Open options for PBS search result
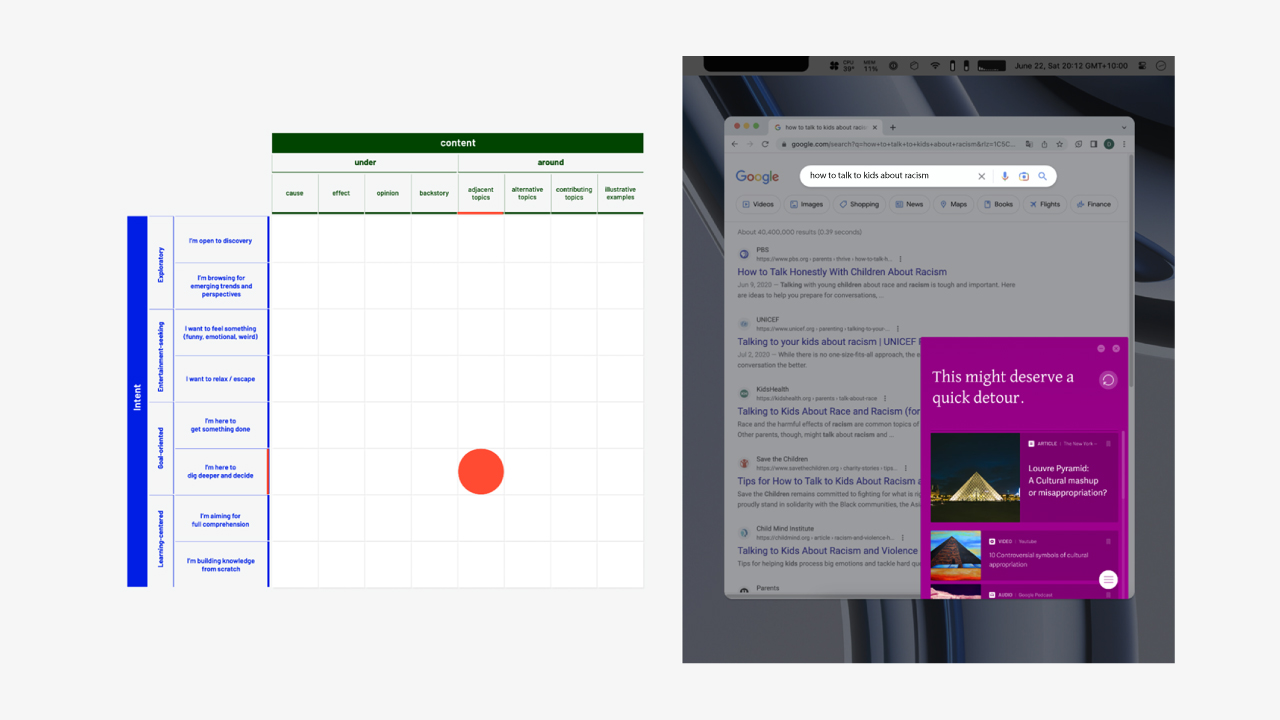This screenshot has height=720, width=1280. point(899,259)
